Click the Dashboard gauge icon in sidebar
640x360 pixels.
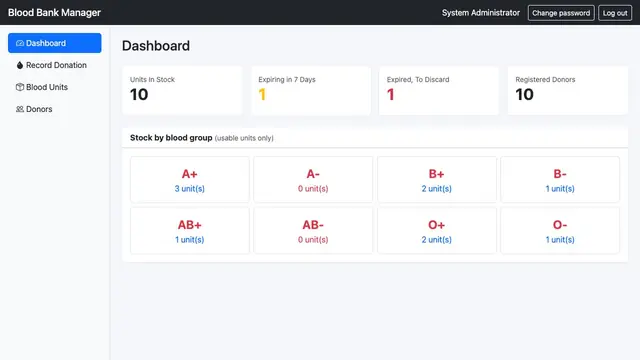coord(20,43)
